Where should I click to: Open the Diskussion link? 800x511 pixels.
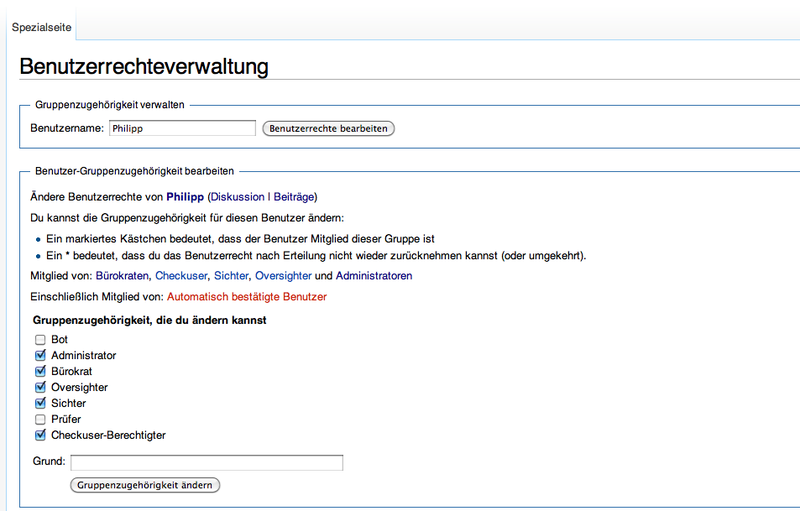point(238,197)
